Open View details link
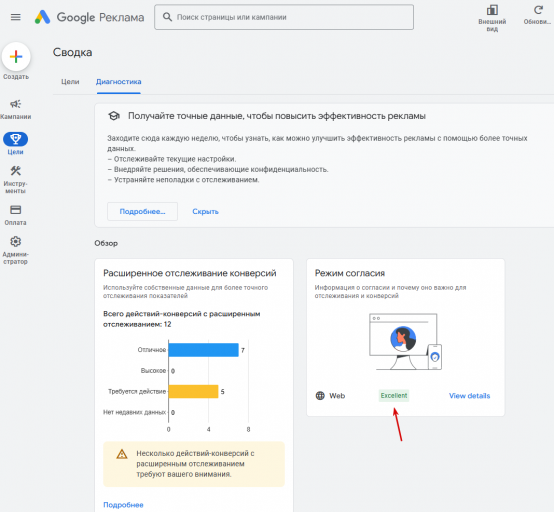This screenshot has height=512, width=554. click(x=470, y=396)
